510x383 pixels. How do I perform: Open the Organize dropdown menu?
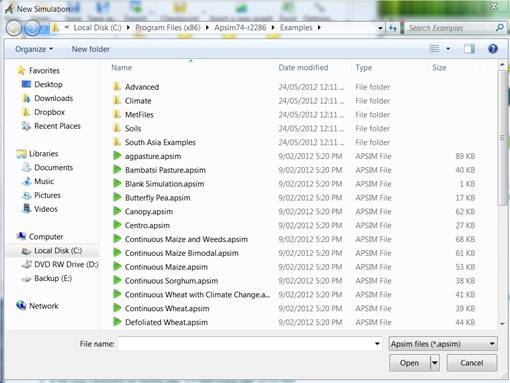[x=34, y=49]
